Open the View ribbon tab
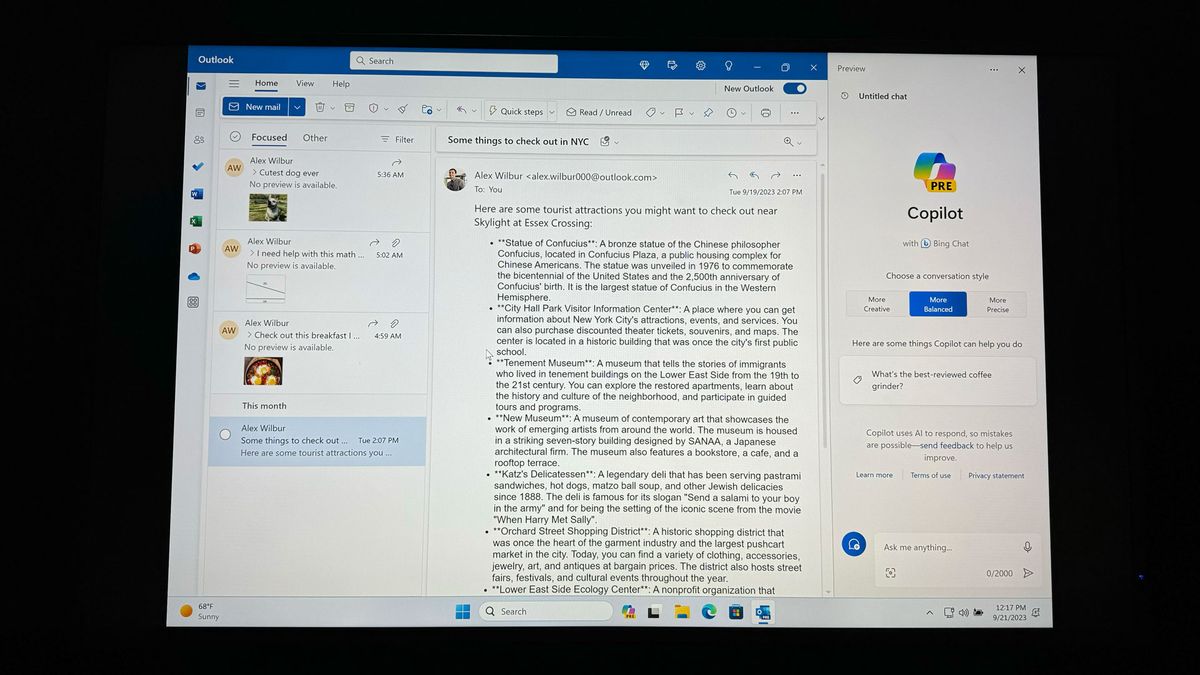Viewport: 1200px width, 675px height. point(305,84)
